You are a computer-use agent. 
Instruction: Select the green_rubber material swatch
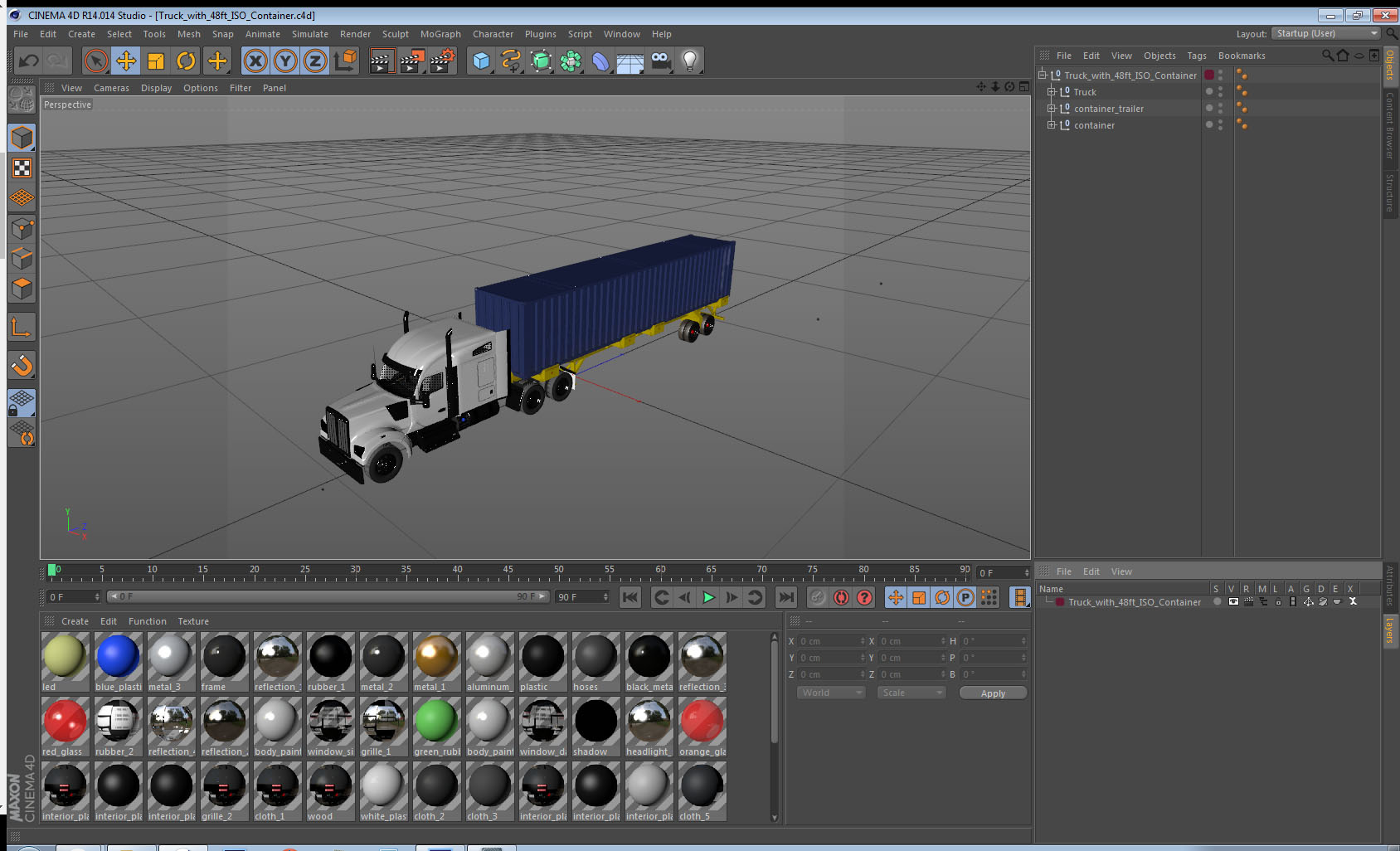tap(437, 727)
